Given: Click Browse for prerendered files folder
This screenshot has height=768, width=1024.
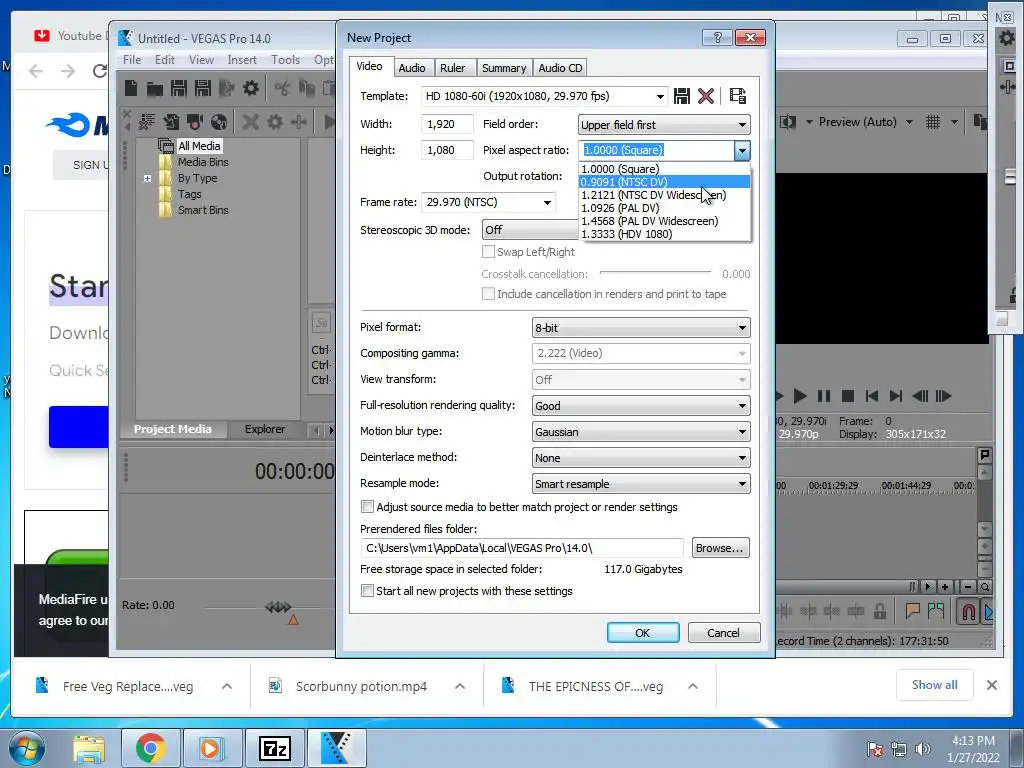Looking at the screenshot, I should point(720,548).
